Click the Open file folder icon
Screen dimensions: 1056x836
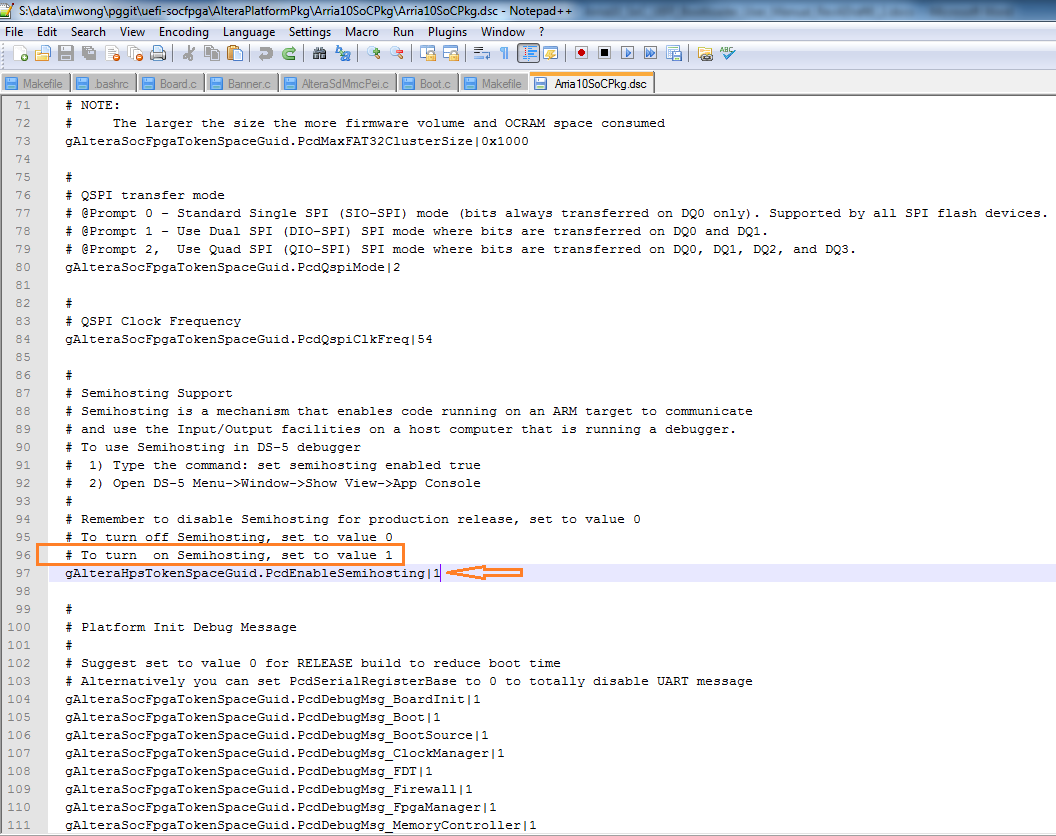pos(43,53)
